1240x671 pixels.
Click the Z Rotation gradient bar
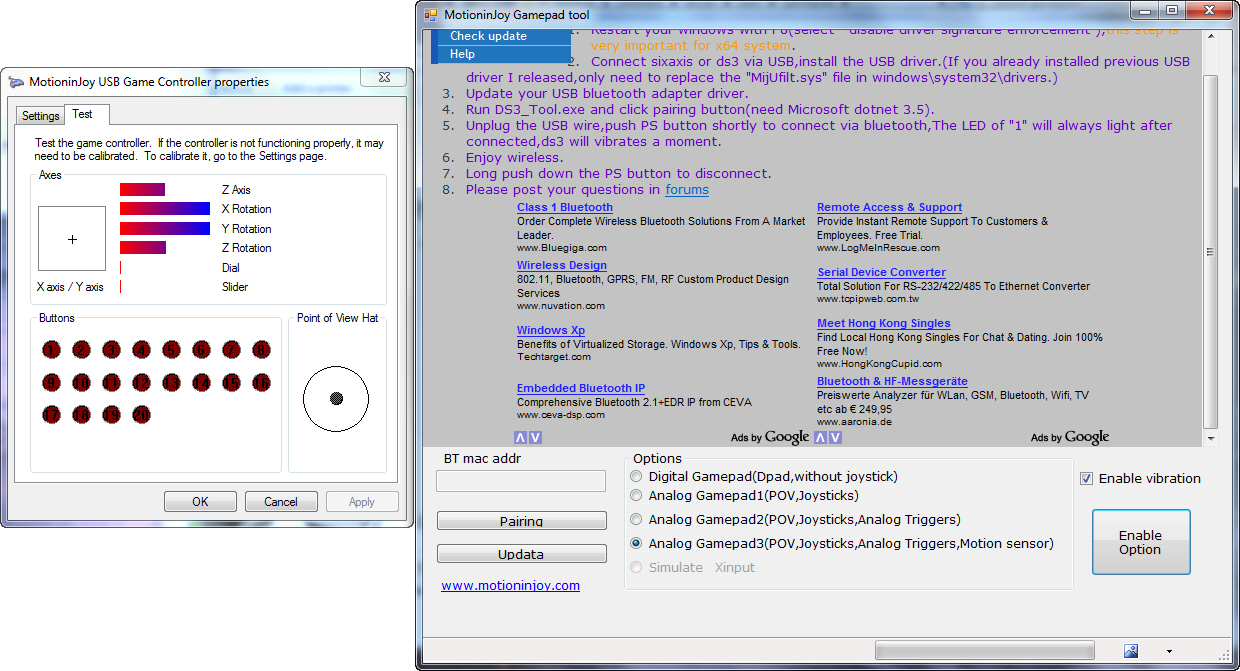(143, 248)
